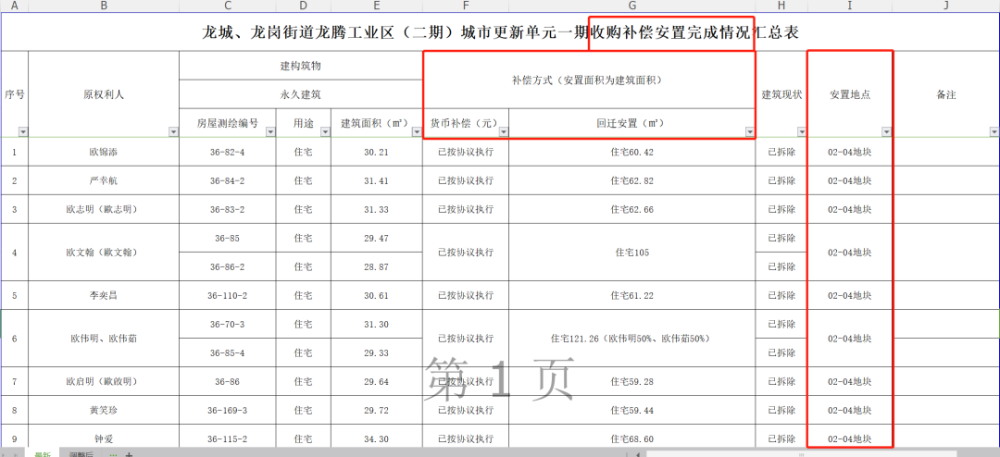Open the 安置地点 filter dropdown
The height and width of the screenshot is (457, 1000).
coord(886,132)
